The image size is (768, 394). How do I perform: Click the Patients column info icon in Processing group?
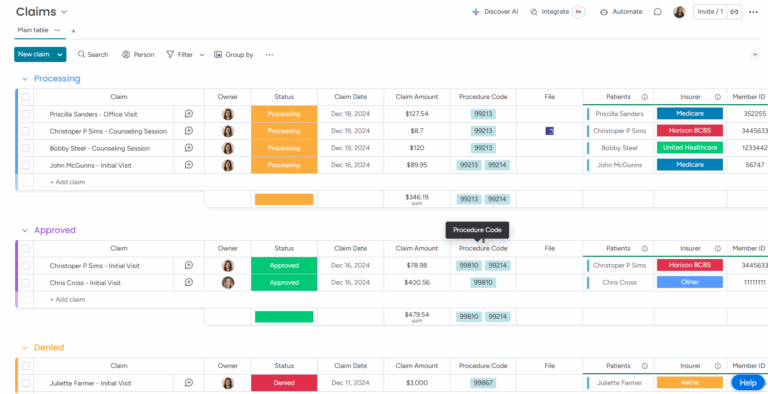coord(645,97)
